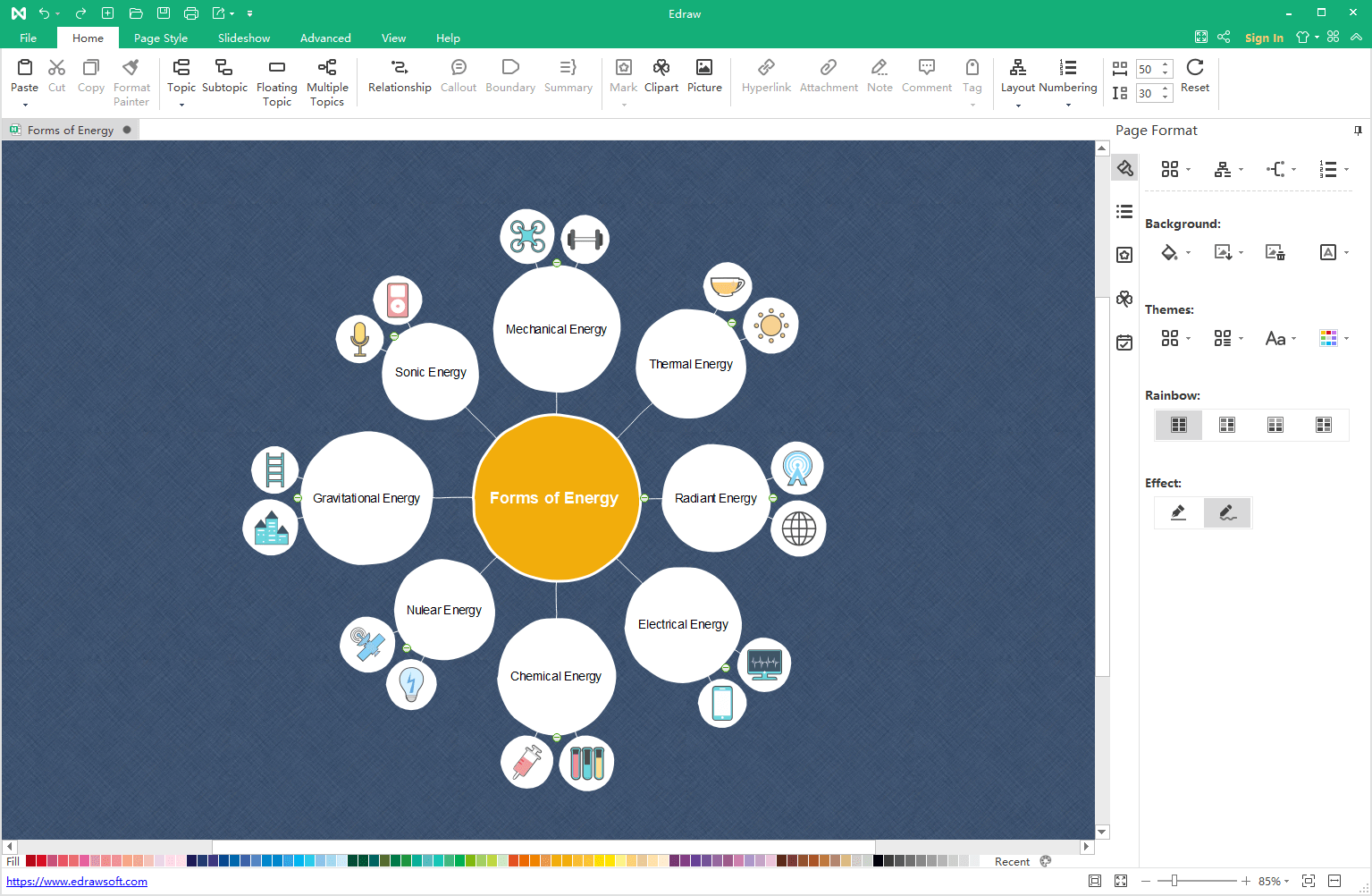1372x896 pixels.
Task: Collapse the Radiant Energy branch
Action: (773, 498)
